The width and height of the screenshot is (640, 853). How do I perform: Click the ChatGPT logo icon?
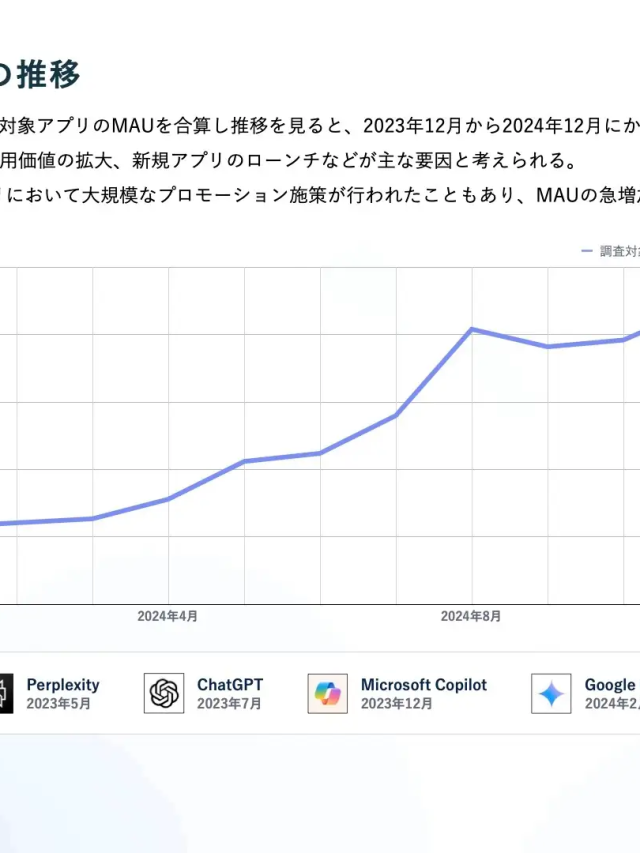[x=164, y=693]
